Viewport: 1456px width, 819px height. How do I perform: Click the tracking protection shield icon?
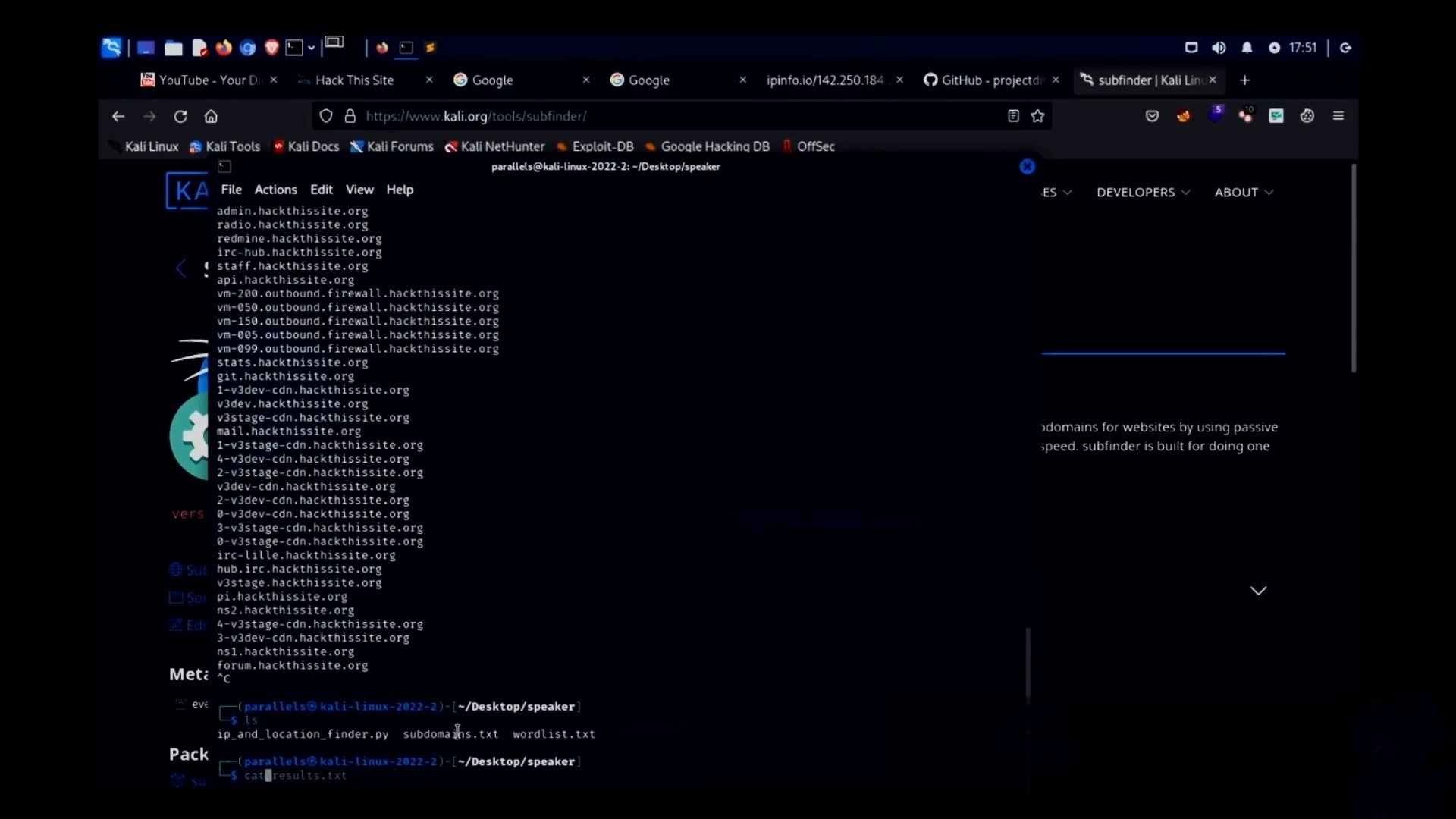[x=326, y=116]
